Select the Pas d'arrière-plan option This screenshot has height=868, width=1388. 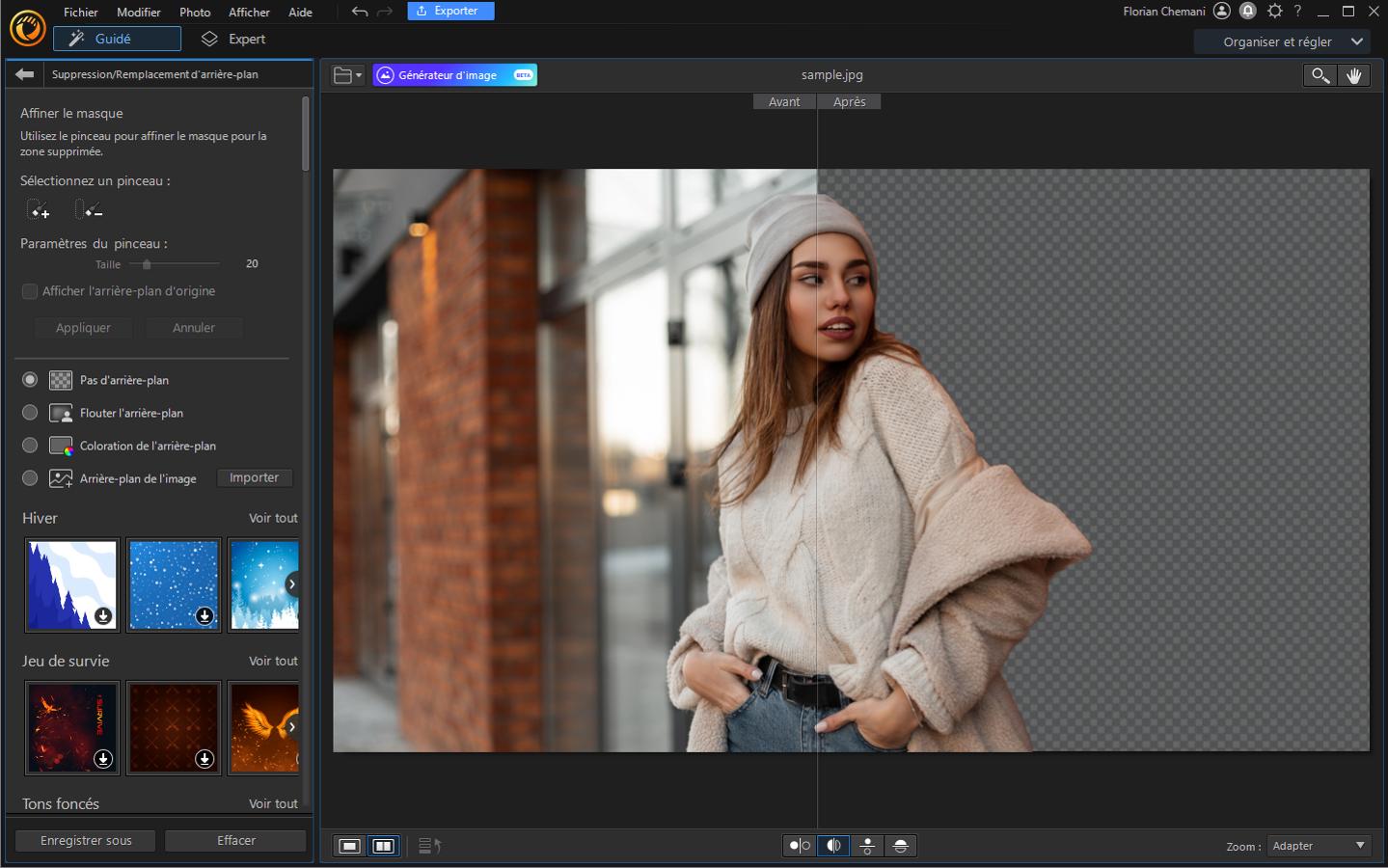click(30, 379)
